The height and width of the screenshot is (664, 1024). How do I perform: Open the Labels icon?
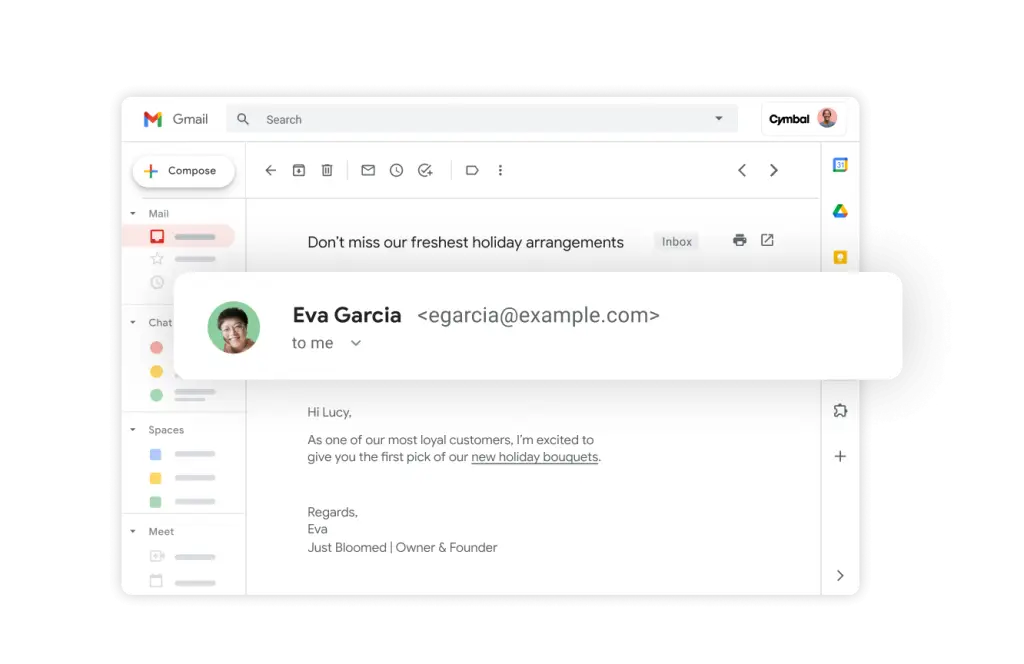tap(472, 170)
